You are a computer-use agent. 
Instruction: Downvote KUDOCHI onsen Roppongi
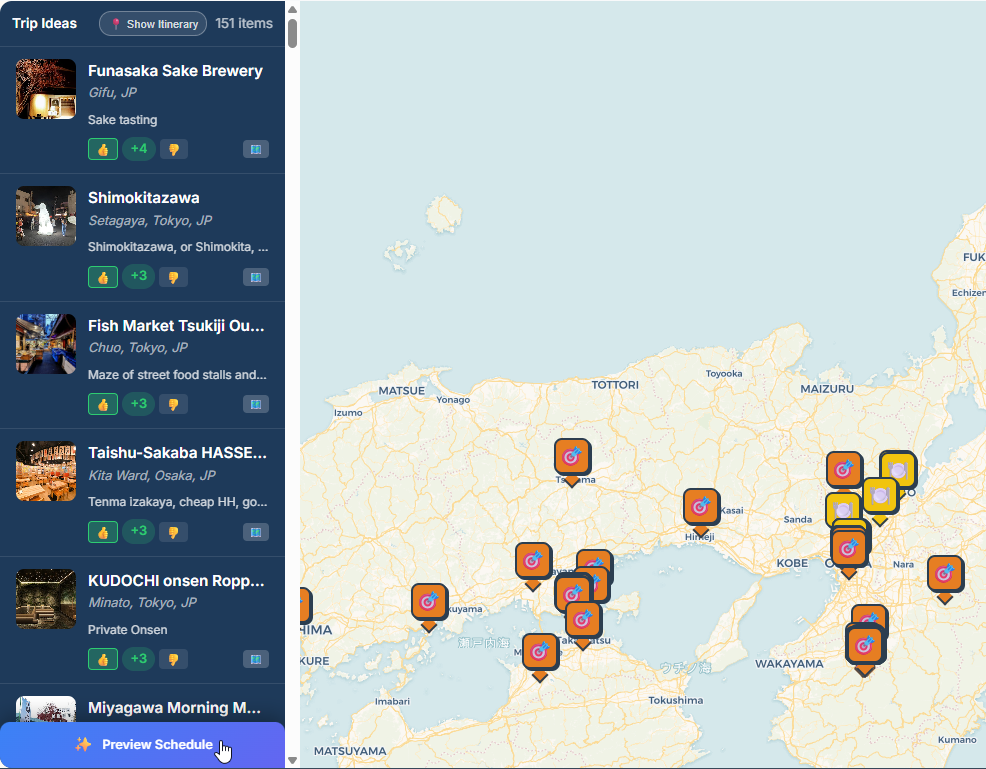click(x=173, y=659)
